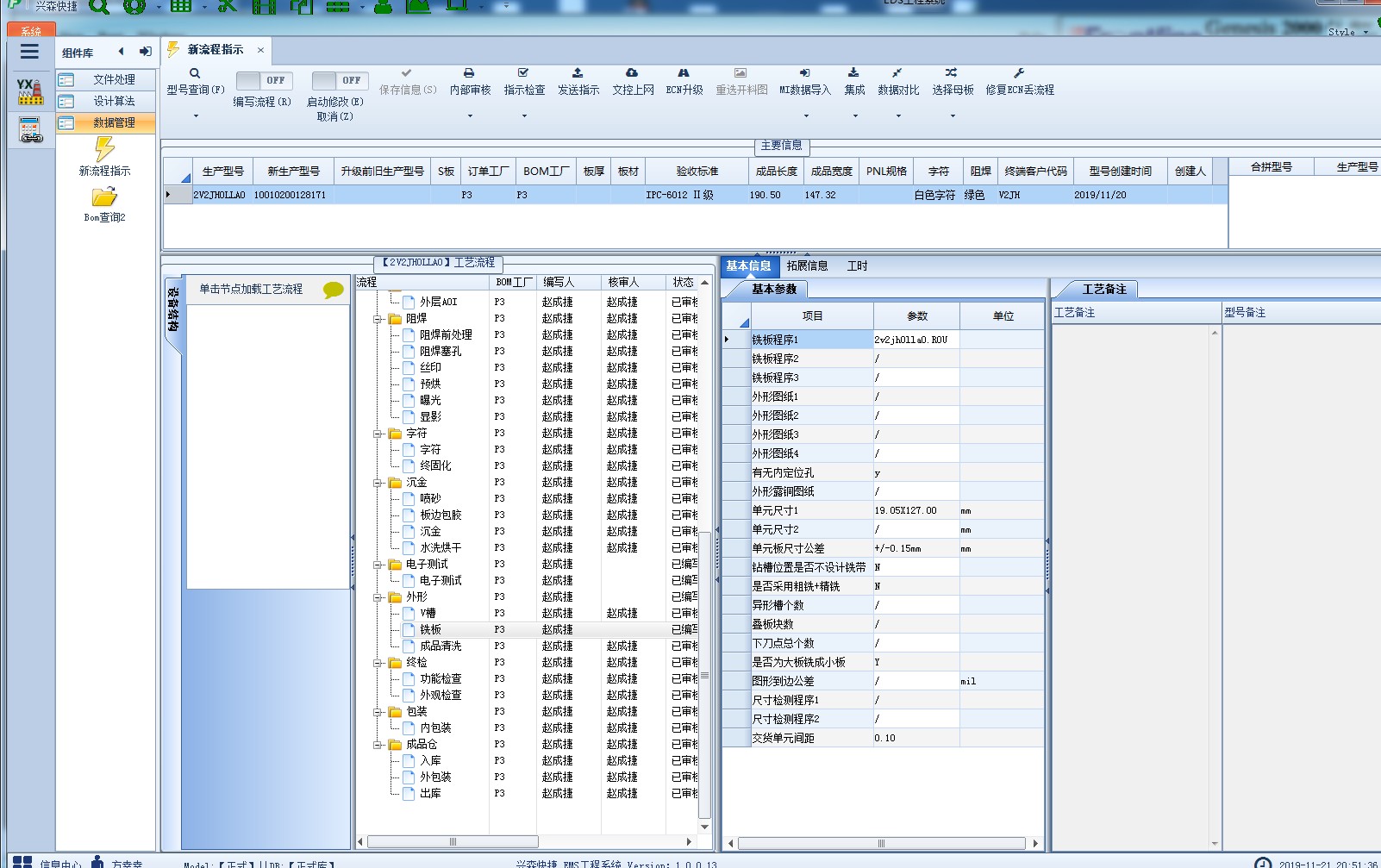The image size is (1381, 868).
Task: Click 文控上网 cloud upload icon
Action: pos(632,73)
